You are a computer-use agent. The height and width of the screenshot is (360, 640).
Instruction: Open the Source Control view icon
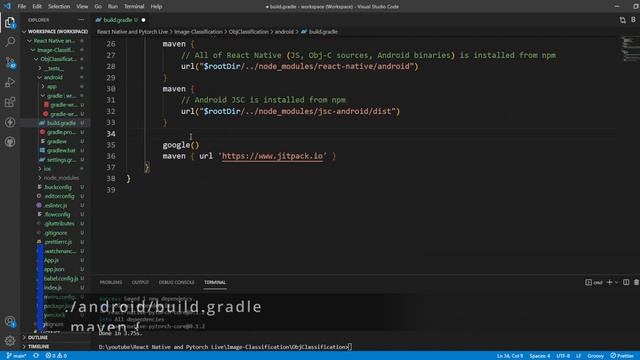click(10, 62)
